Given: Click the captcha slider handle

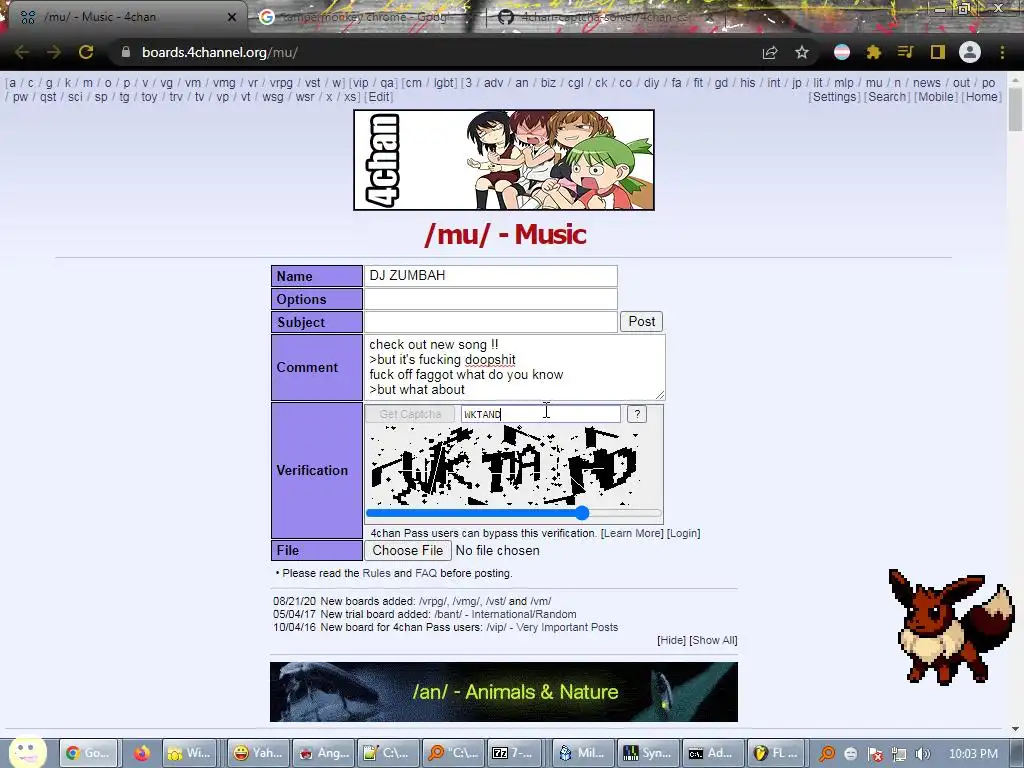Looking at the screenshot, I should [x=582, y=513].
